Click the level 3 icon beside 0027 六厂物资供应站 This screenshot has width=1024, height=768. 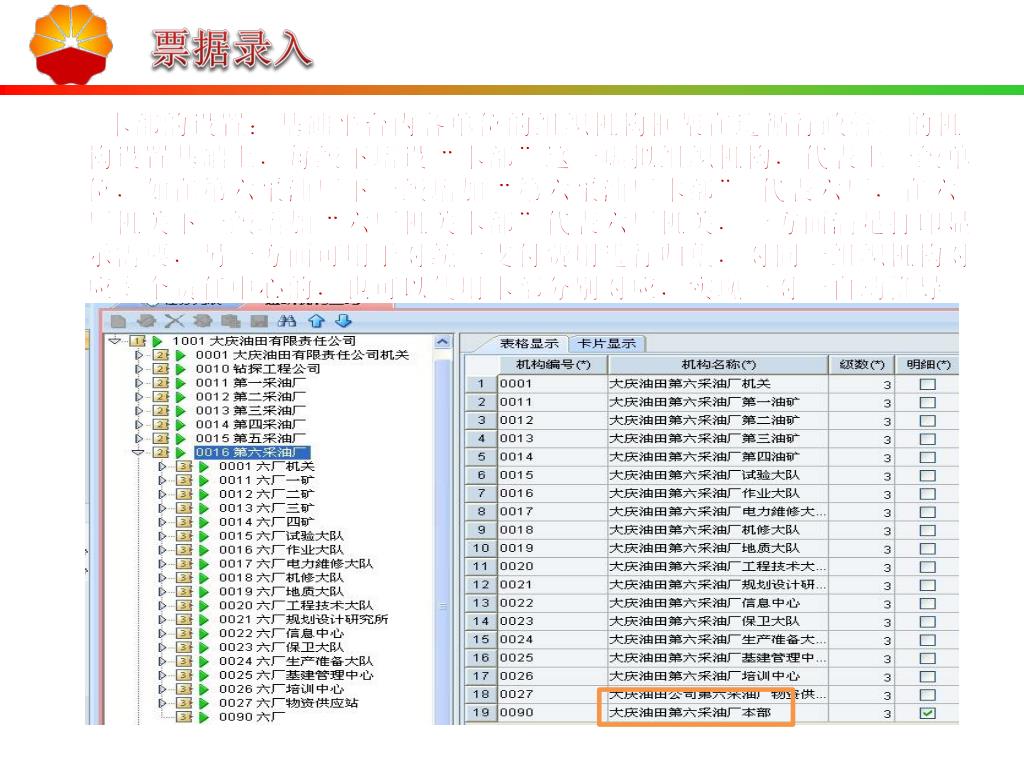(184, 703)
